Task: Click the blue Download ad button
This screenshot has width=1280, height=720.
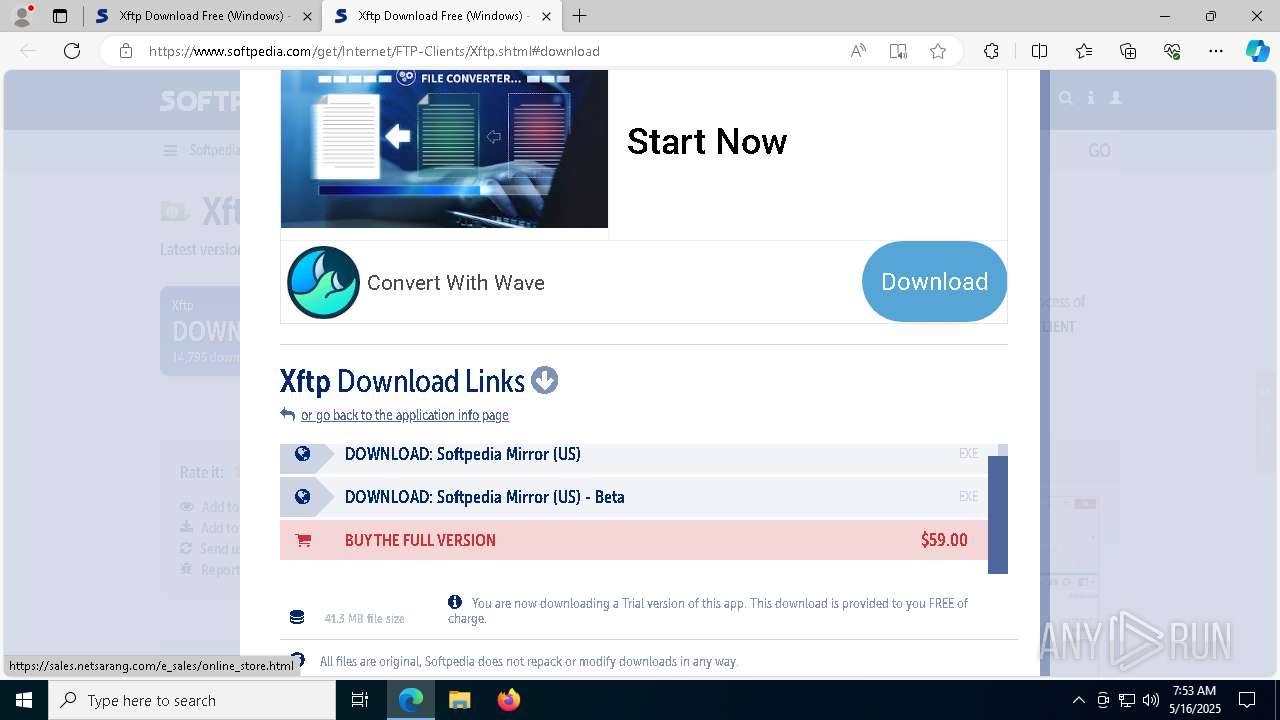Action: [x=934, y=281]
